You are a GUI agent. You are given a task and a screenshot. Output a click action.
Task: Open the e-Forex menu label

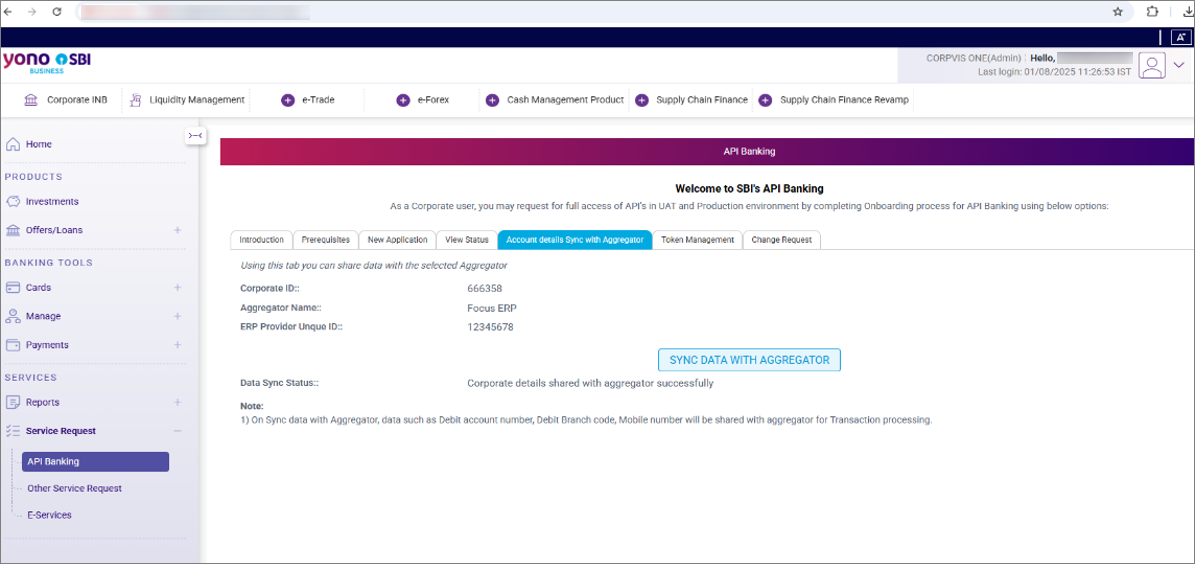(433, 100)
